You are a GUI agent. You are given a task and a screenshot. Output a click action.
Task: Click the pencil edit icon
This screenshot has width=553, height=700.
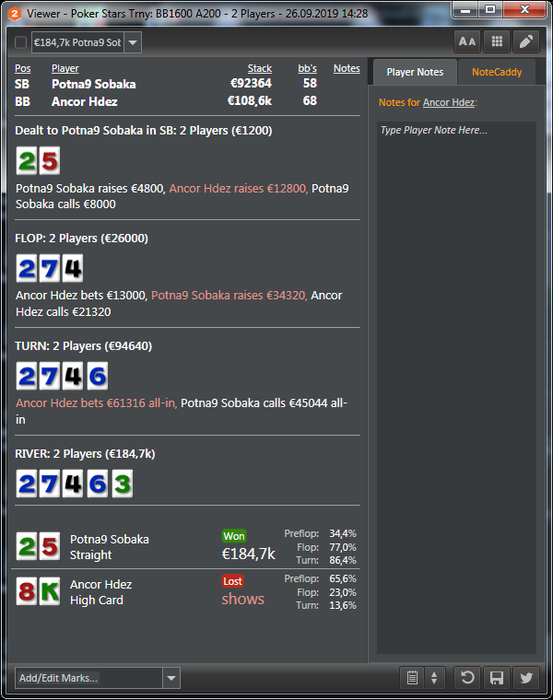526,42
